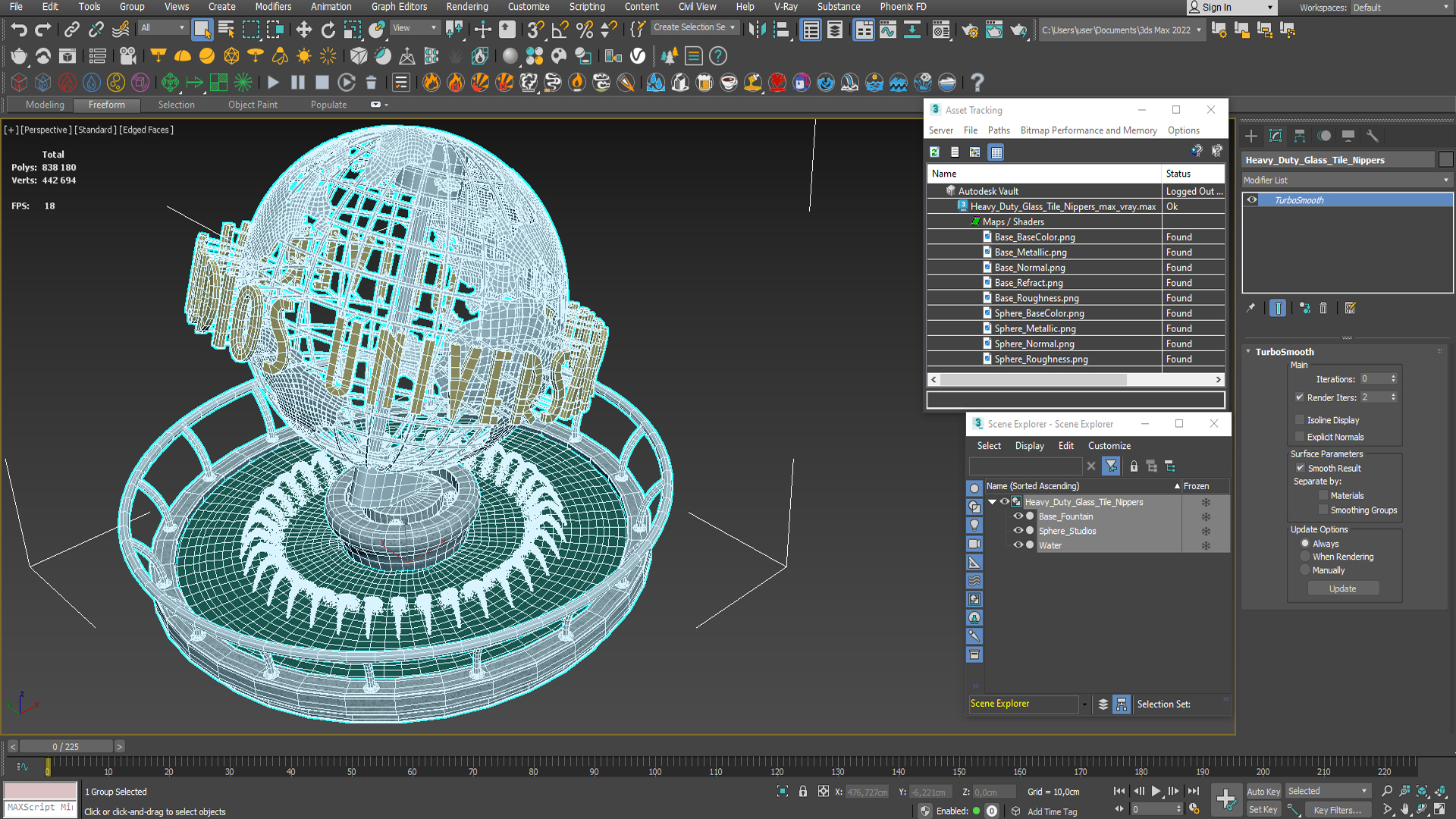Screen dimensions: 1456x819
Task: Check Separate by Smoothing Groups
Action: [x=1323, y=510]
